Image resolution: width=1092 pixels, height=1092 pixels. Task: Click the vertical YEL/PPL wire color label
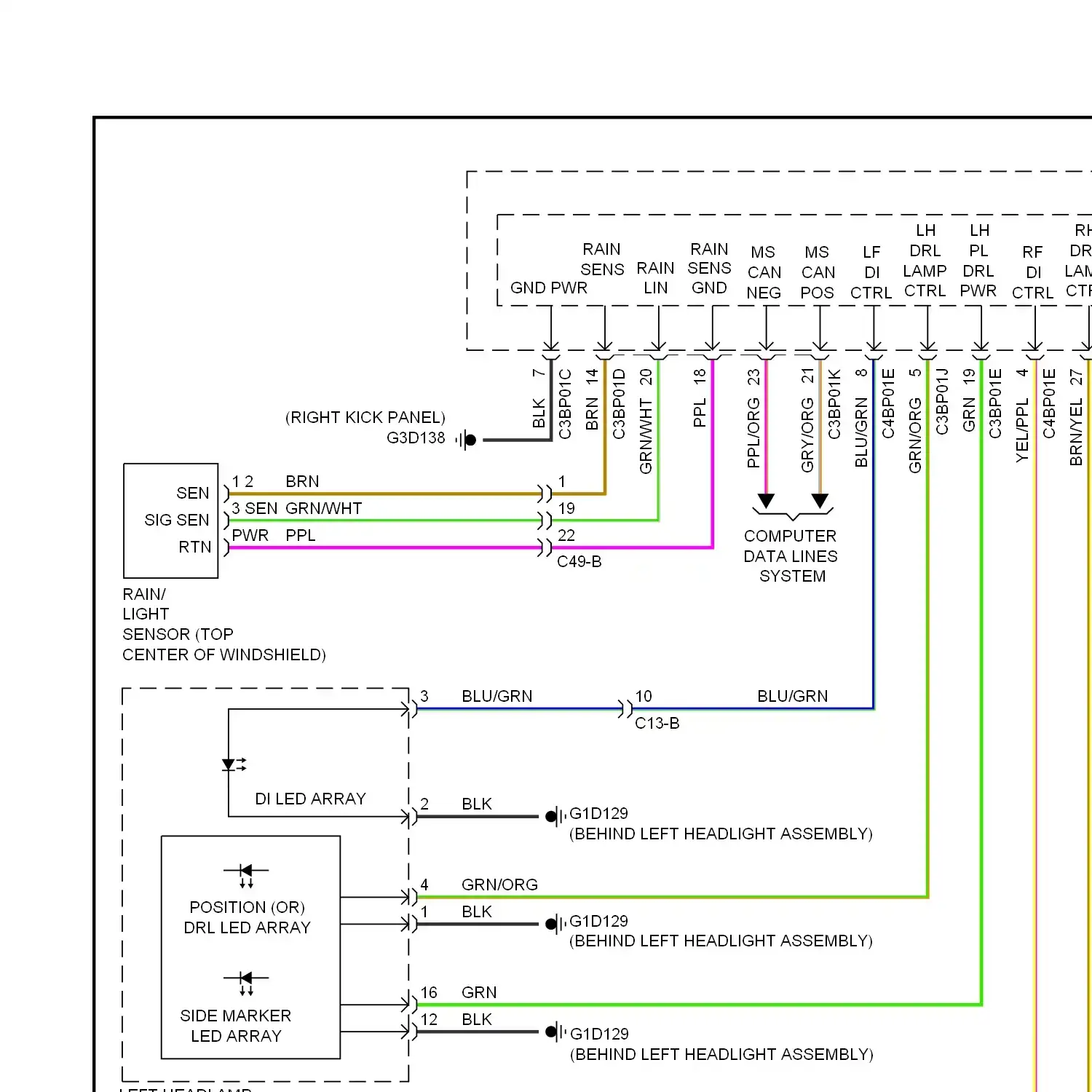click(x=1023, y=430)
